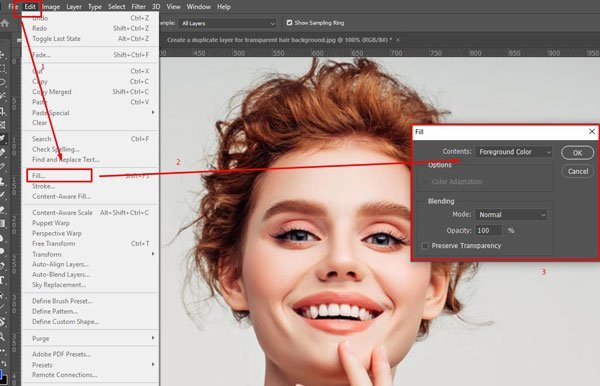Select the Rectangular Marquee tool
The height and width of the screenshot is (386, 600).
point(3,69)
